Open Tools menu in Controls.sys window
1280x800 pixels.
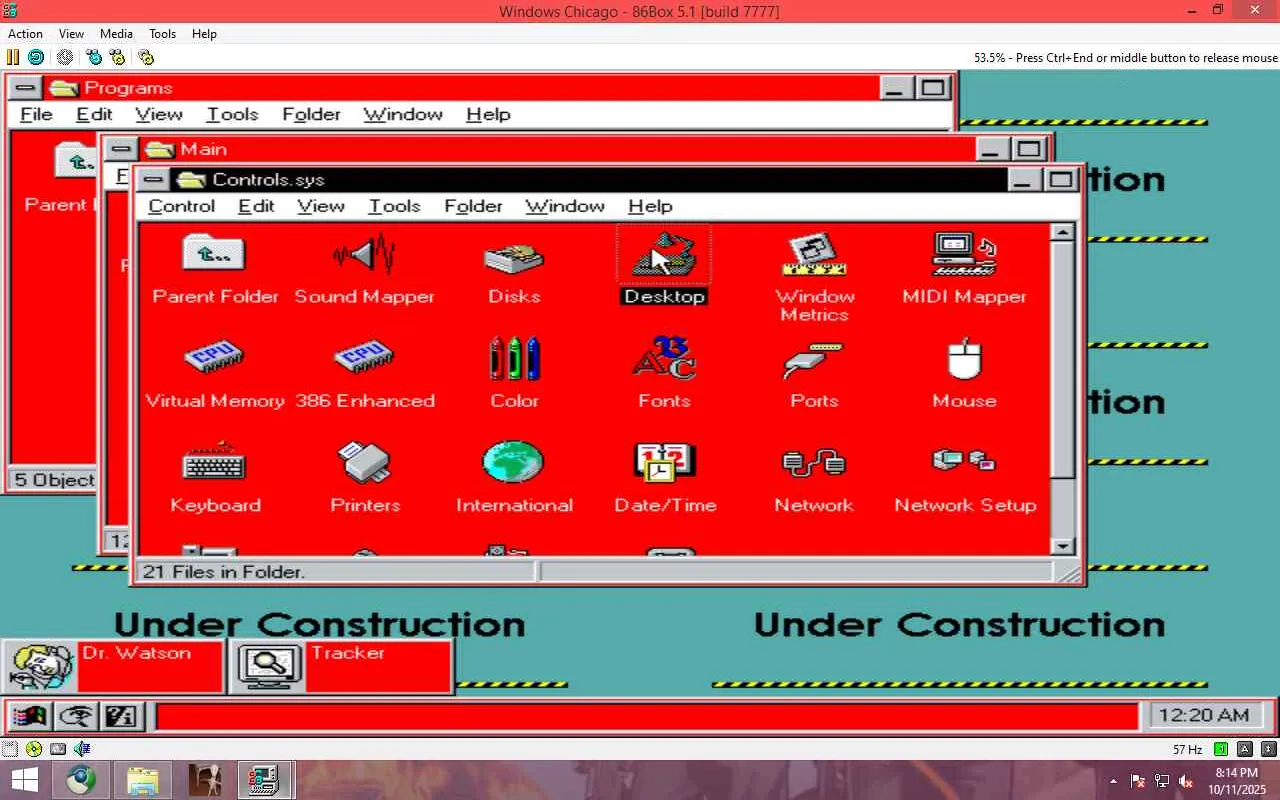point(394,206)
